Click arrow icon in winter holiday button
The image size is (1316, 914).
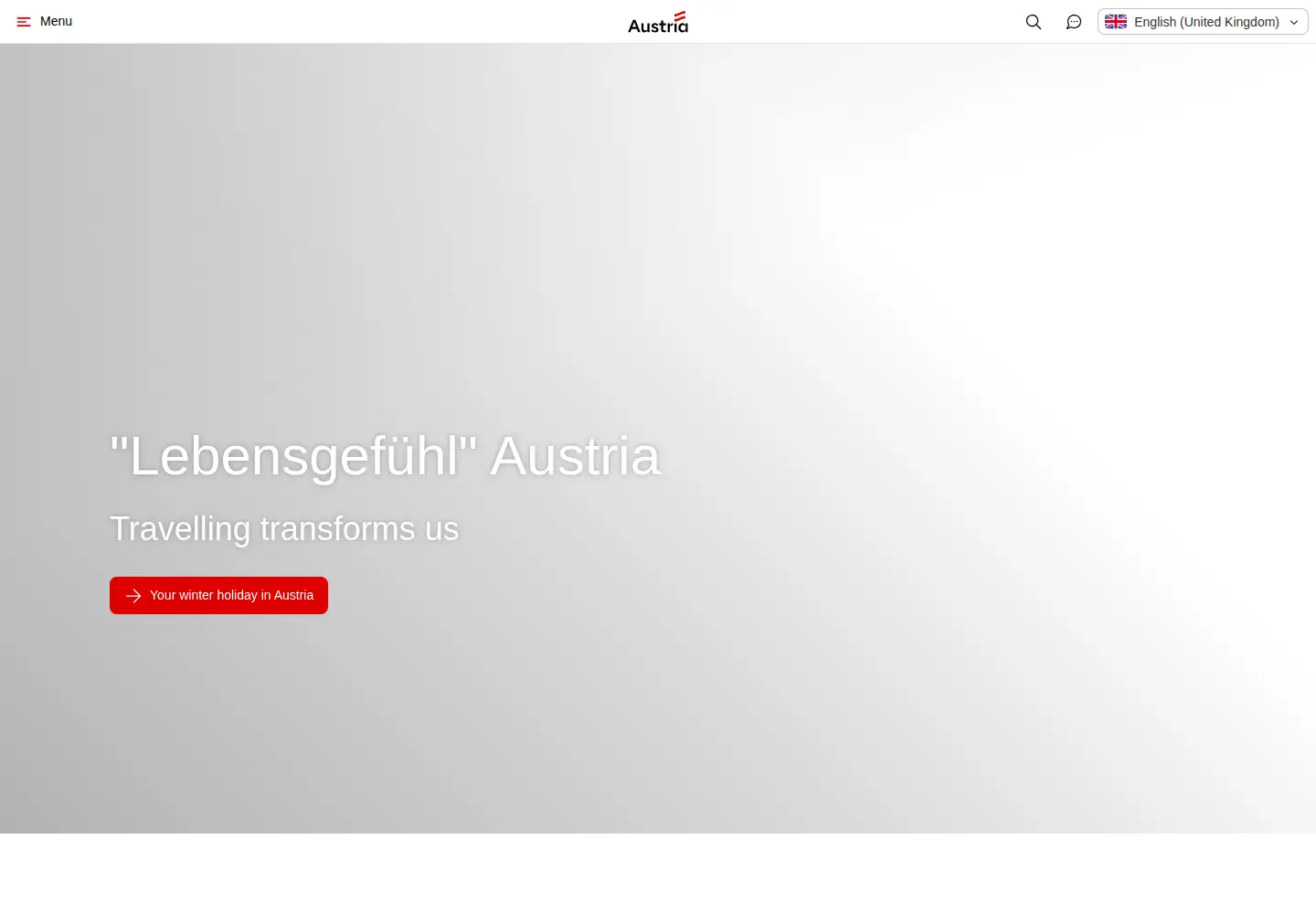coord(133,596)
